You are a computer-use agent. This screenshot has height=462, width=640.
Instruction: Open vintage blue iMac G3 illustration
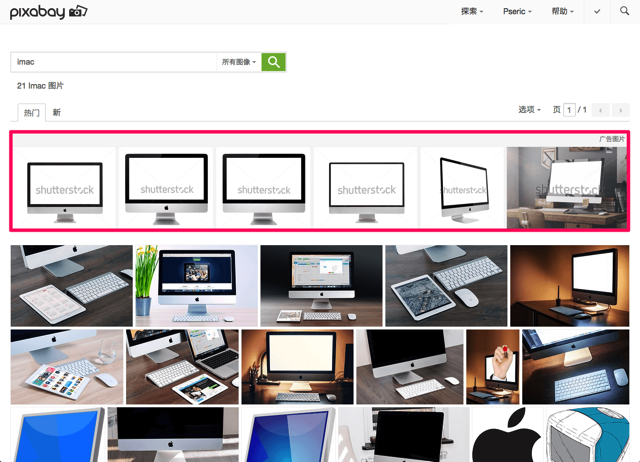tap(587, 435)
